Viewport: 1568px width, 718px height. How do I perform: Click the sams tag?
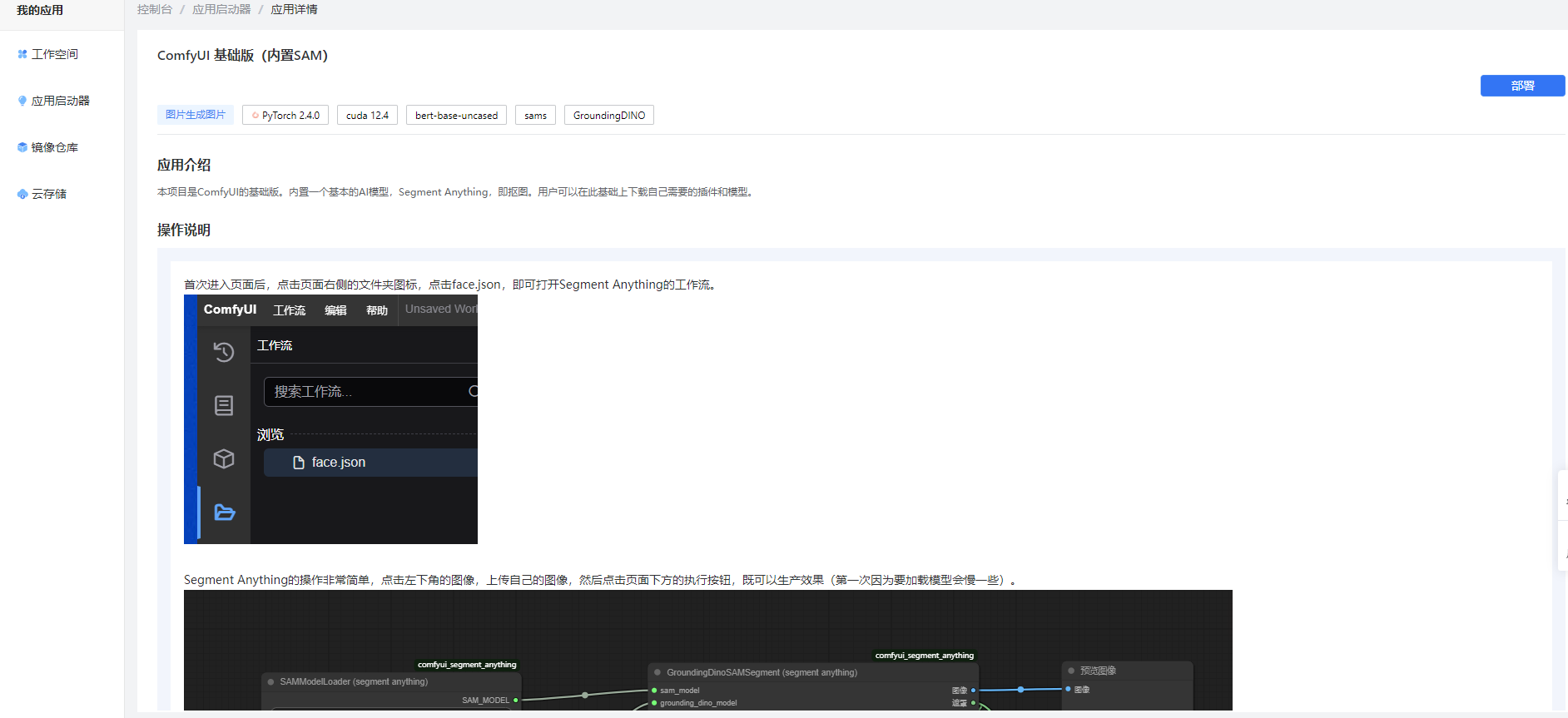(535, 115)
